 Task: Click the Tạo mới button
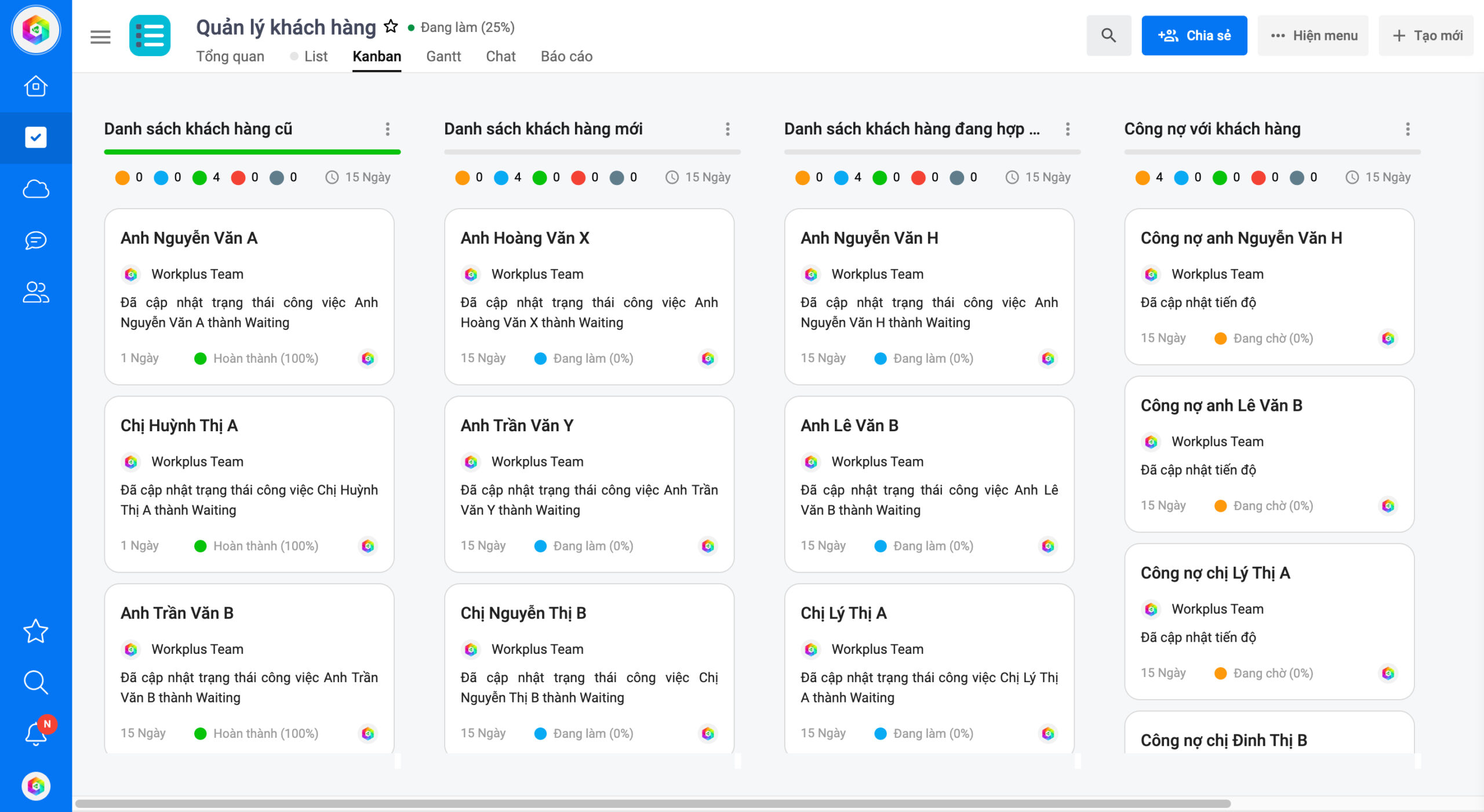point(1426,35)
